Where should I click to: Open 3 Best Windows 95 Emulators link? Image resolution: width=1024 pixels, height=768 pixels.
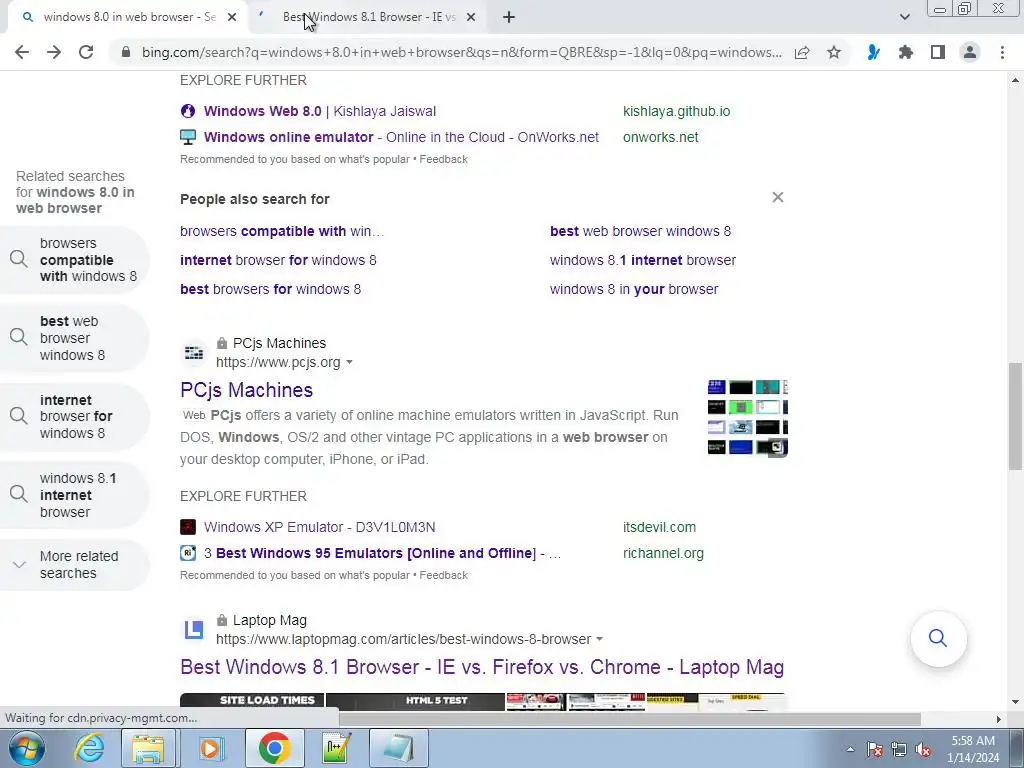point(382,553)
